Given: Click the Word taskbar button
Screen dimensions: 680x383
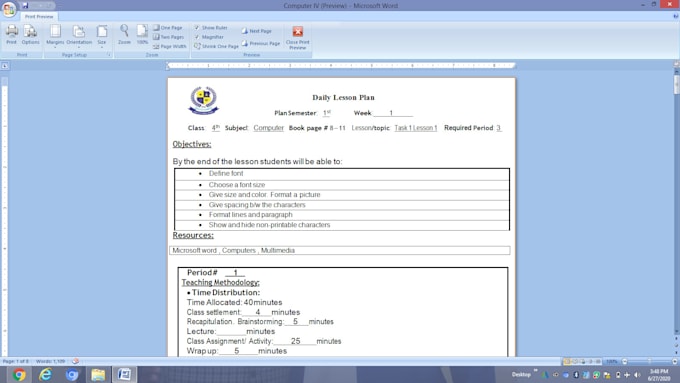Looking at the screenshot, I should (x=124, y=374).
